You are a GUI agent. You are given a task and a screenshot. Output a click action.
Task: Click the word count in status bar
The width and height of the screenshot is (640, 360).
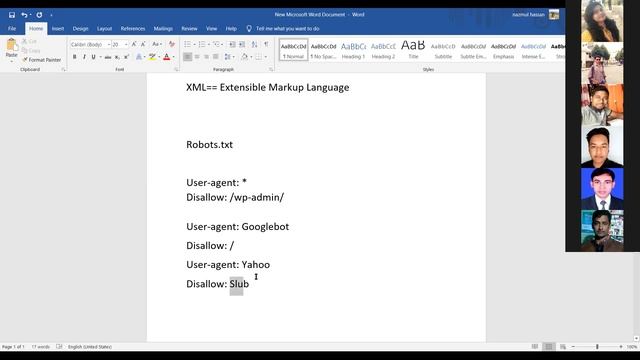[x=40, y=347]
